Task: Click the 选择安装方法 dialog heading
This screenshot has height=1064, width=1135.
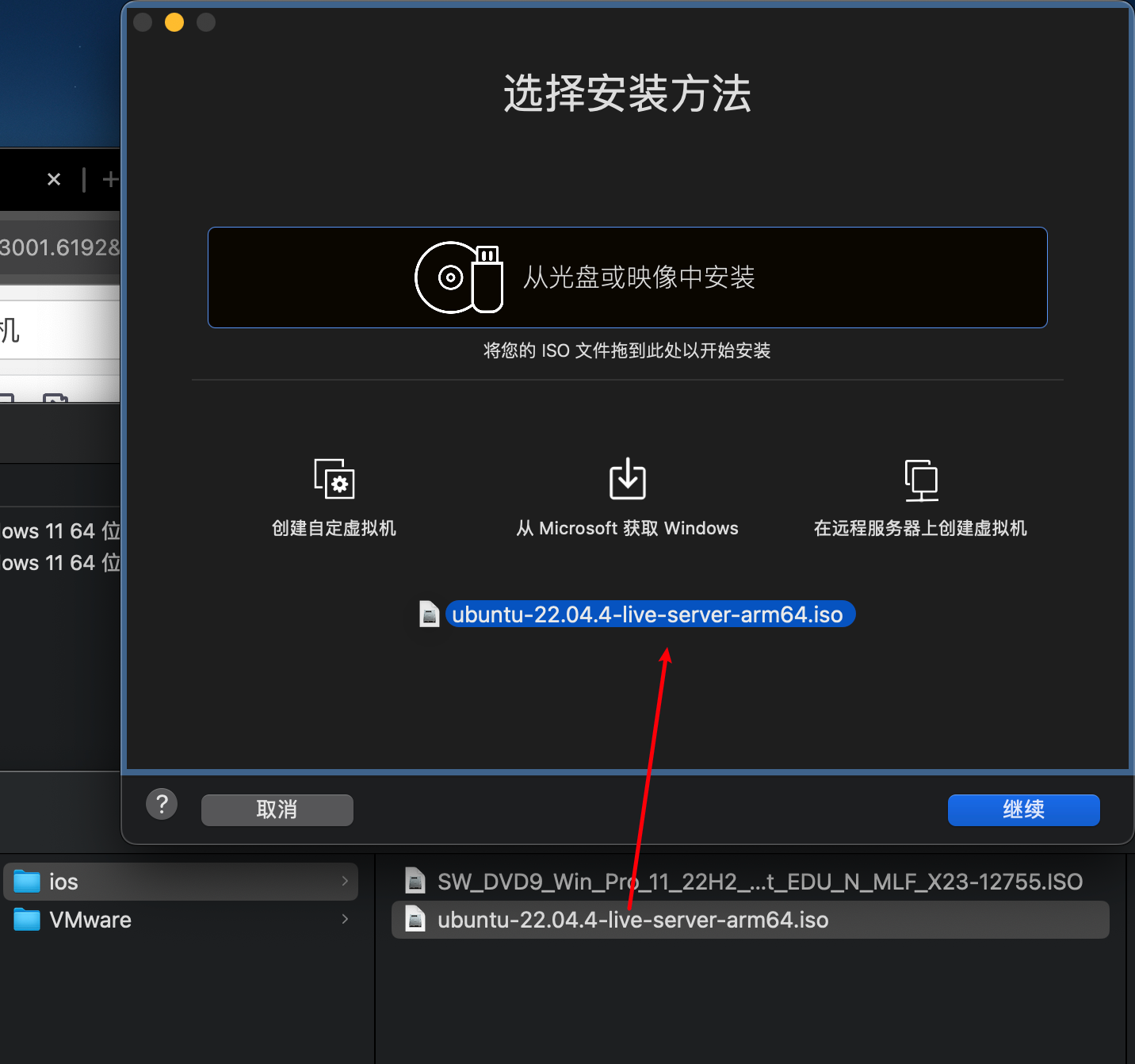Action: [x=627, y=94]
